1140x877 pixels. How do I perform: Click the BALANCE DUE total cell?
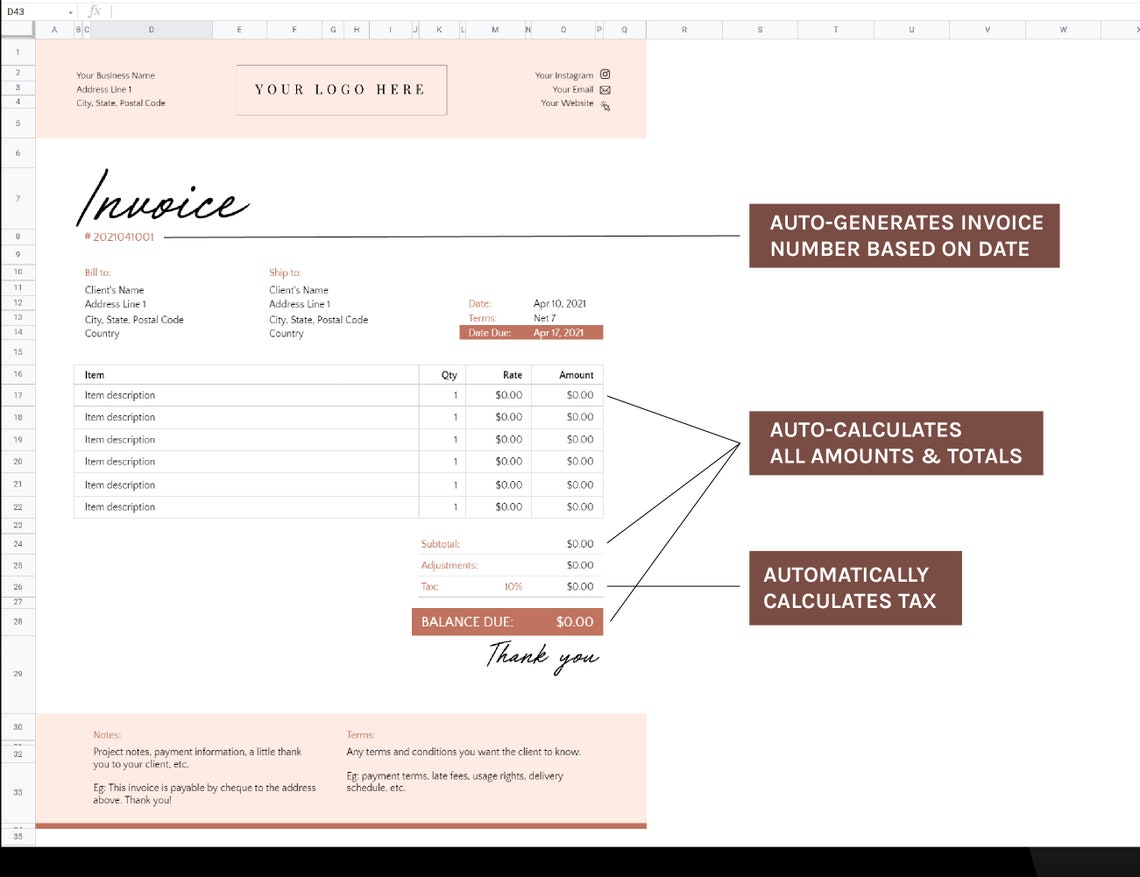pos(573,621)
